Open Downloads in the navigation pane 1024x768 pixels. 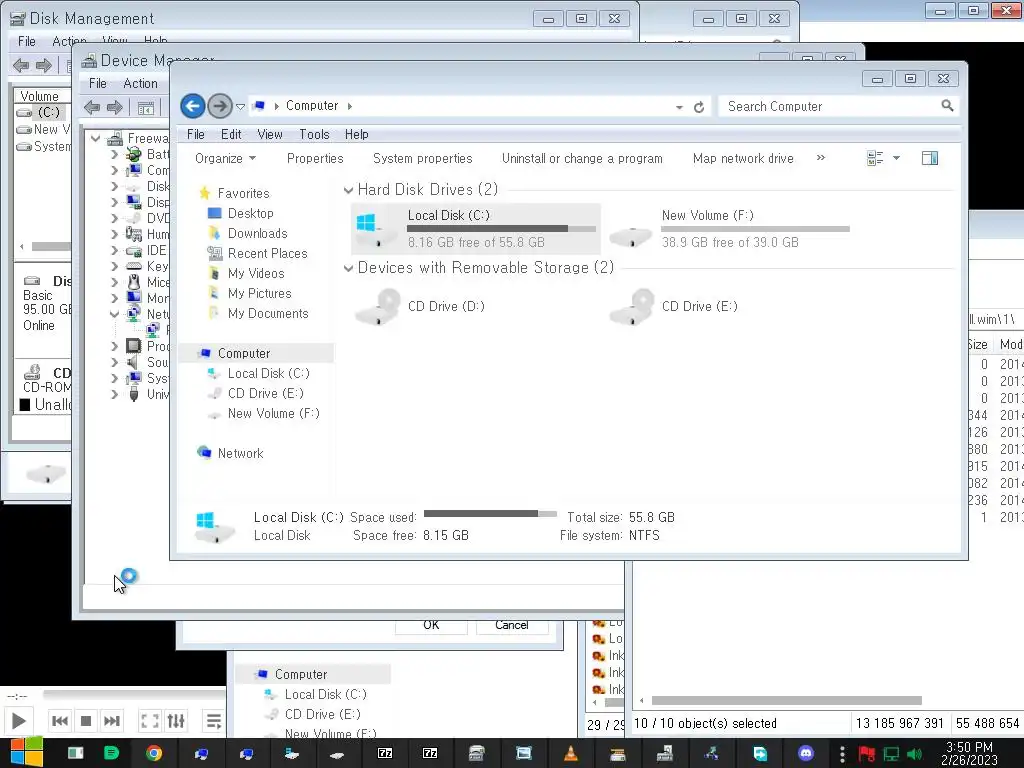click(257, 234)
